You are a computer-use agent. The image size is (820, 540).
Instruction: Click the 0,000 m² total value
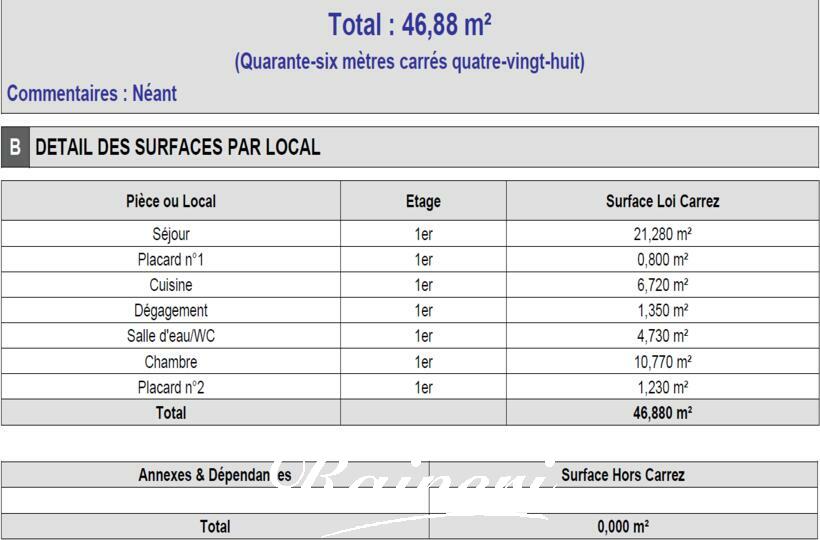(623, 526)
